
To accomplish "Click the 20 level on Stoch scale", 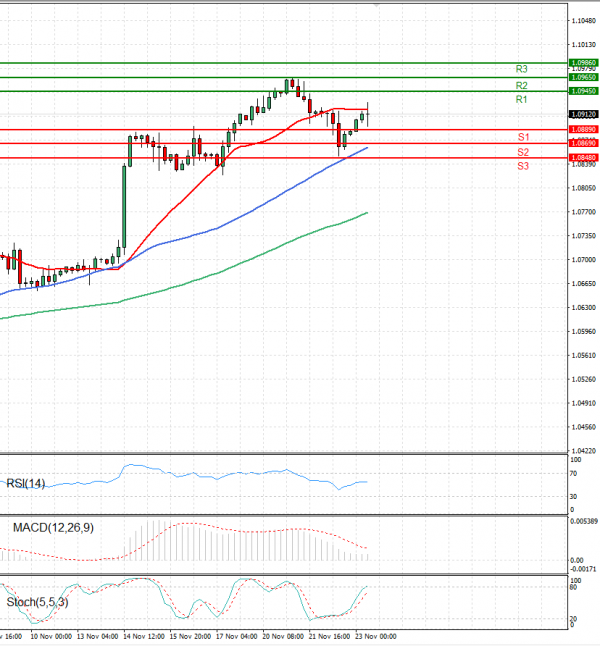I will click(573, 619).
